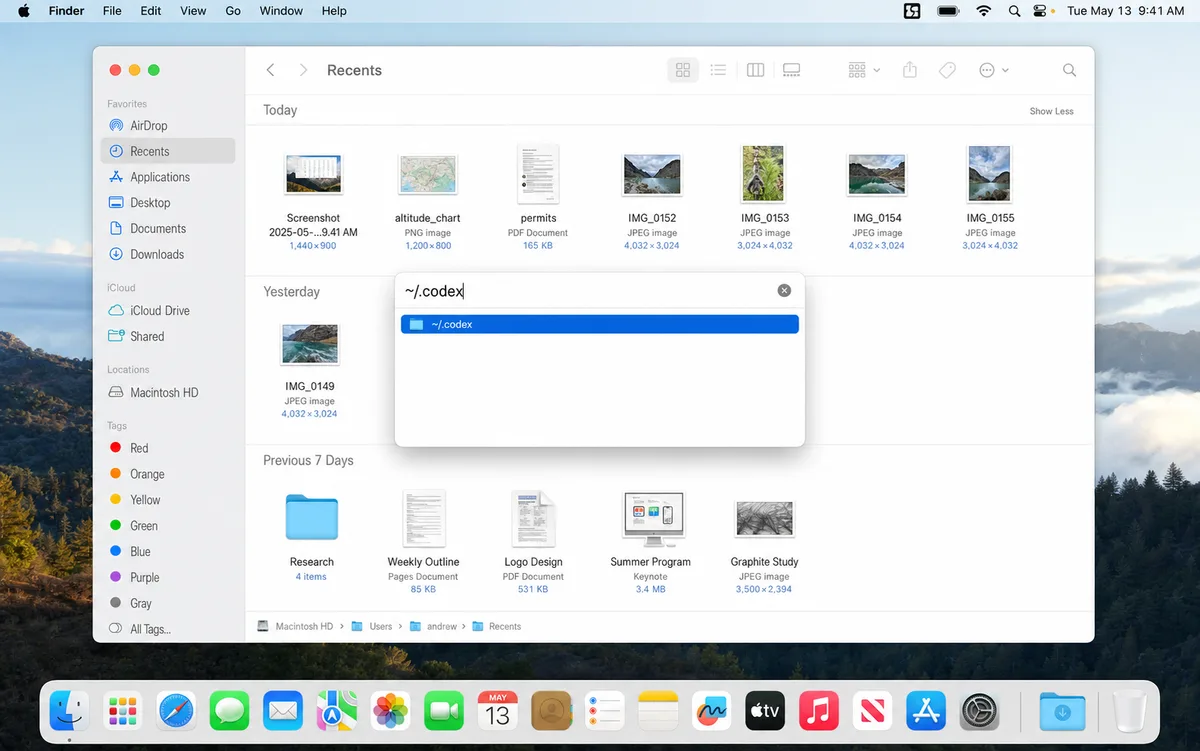Open Downloads in the sidebar
This screenshot has height=751, width=1200.
167,254
